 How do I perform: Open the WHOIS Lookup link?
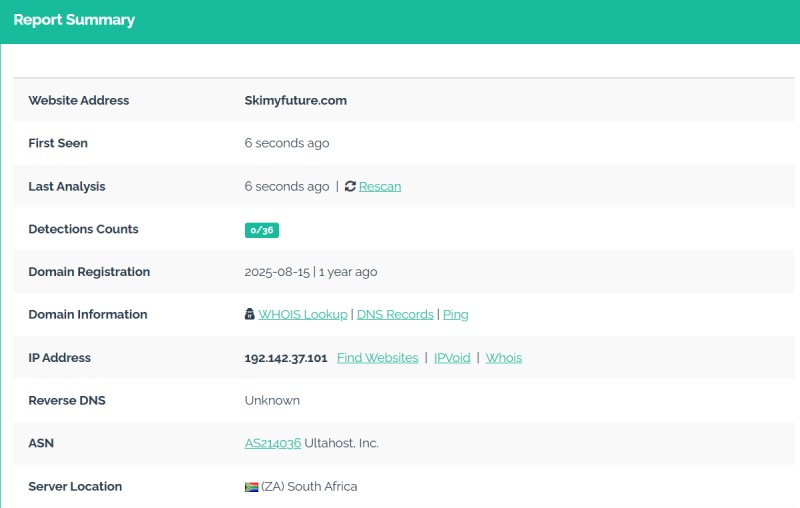tap(303, 314)
